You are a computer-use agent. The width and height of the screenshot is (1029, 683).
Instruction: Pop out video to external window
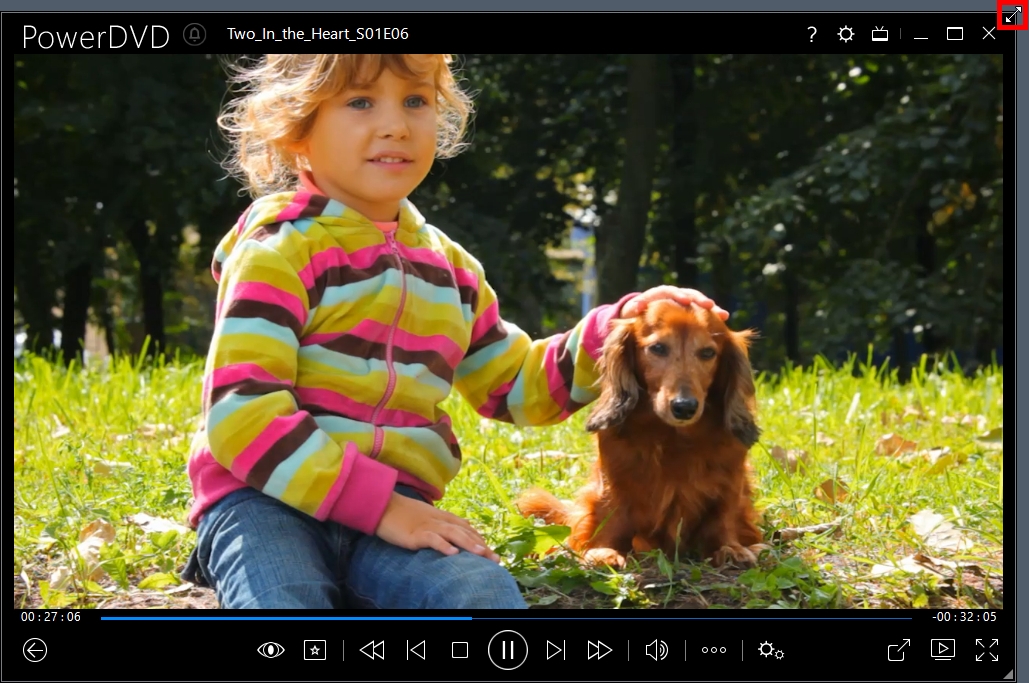tap(899, 650)
